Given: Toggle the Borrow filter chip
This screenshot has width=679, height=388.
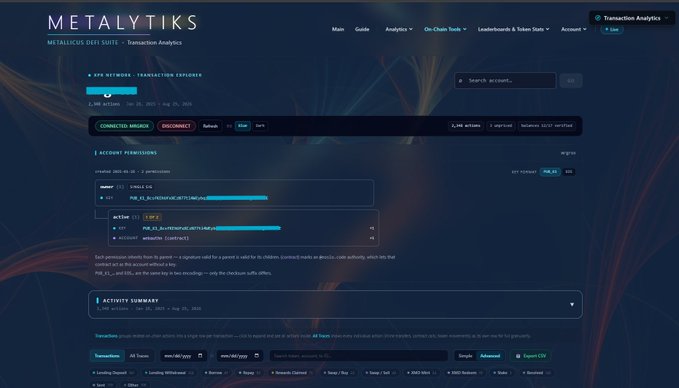Looking at the screenshot, I should (x=217, y=373).
